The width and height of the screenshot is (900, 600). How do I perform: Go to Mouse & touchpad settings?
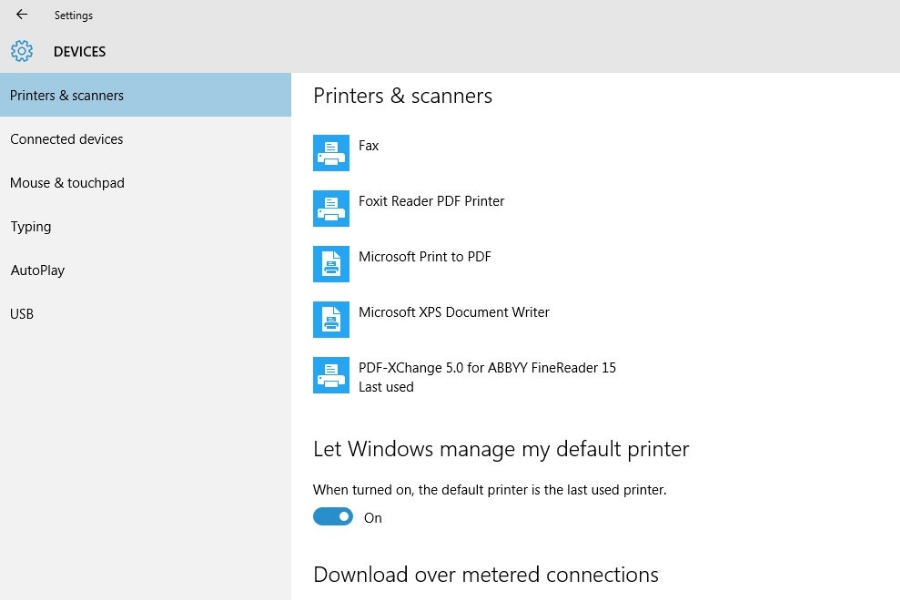coord(67,183)
